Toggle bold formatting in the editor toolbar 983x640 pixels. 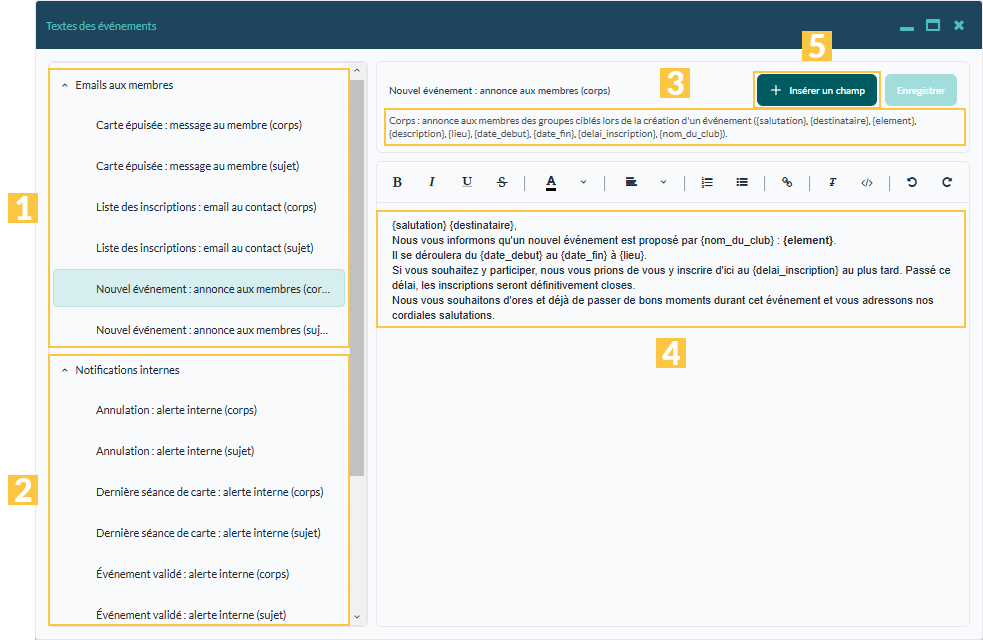coord(397,182)
